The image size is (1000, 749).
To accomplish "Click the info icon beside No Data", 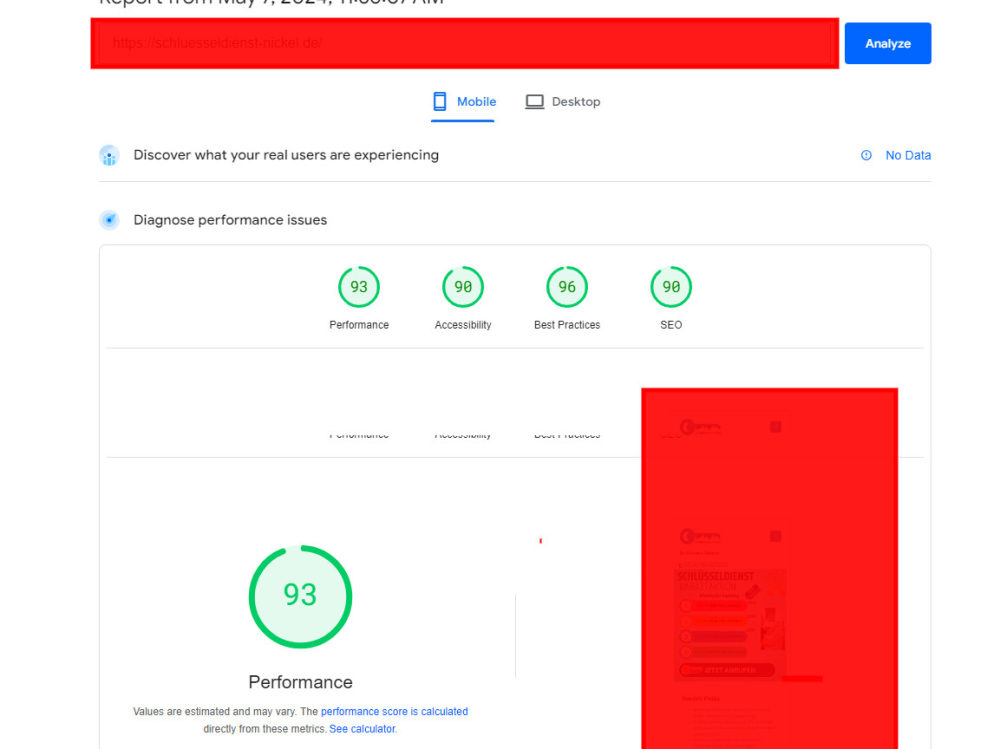I will pos(866,155).
